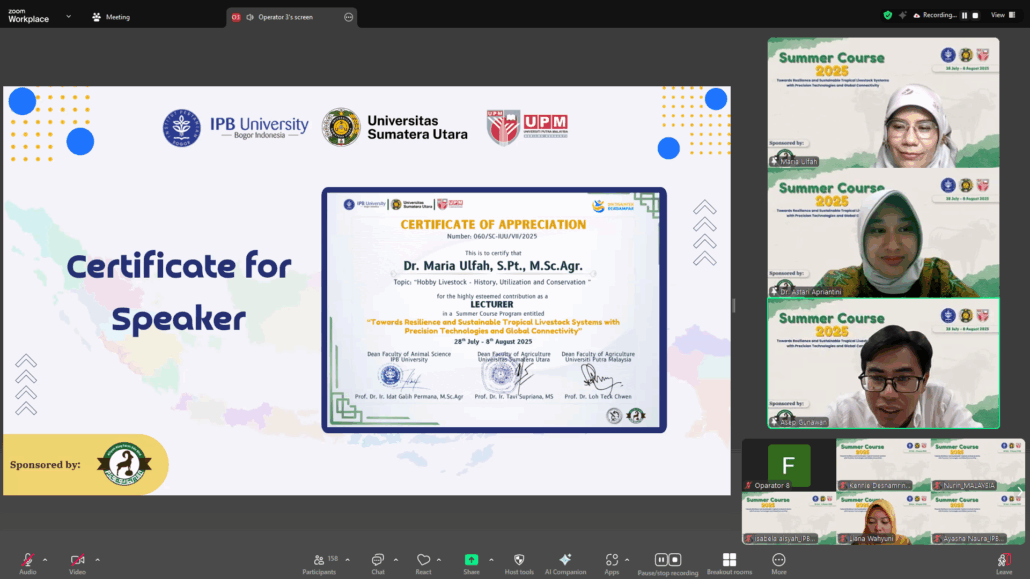The image size is (1030, 579).
Task: Select Maria Ulfah's video thumbnail
Action: click(x=882, y=102)
